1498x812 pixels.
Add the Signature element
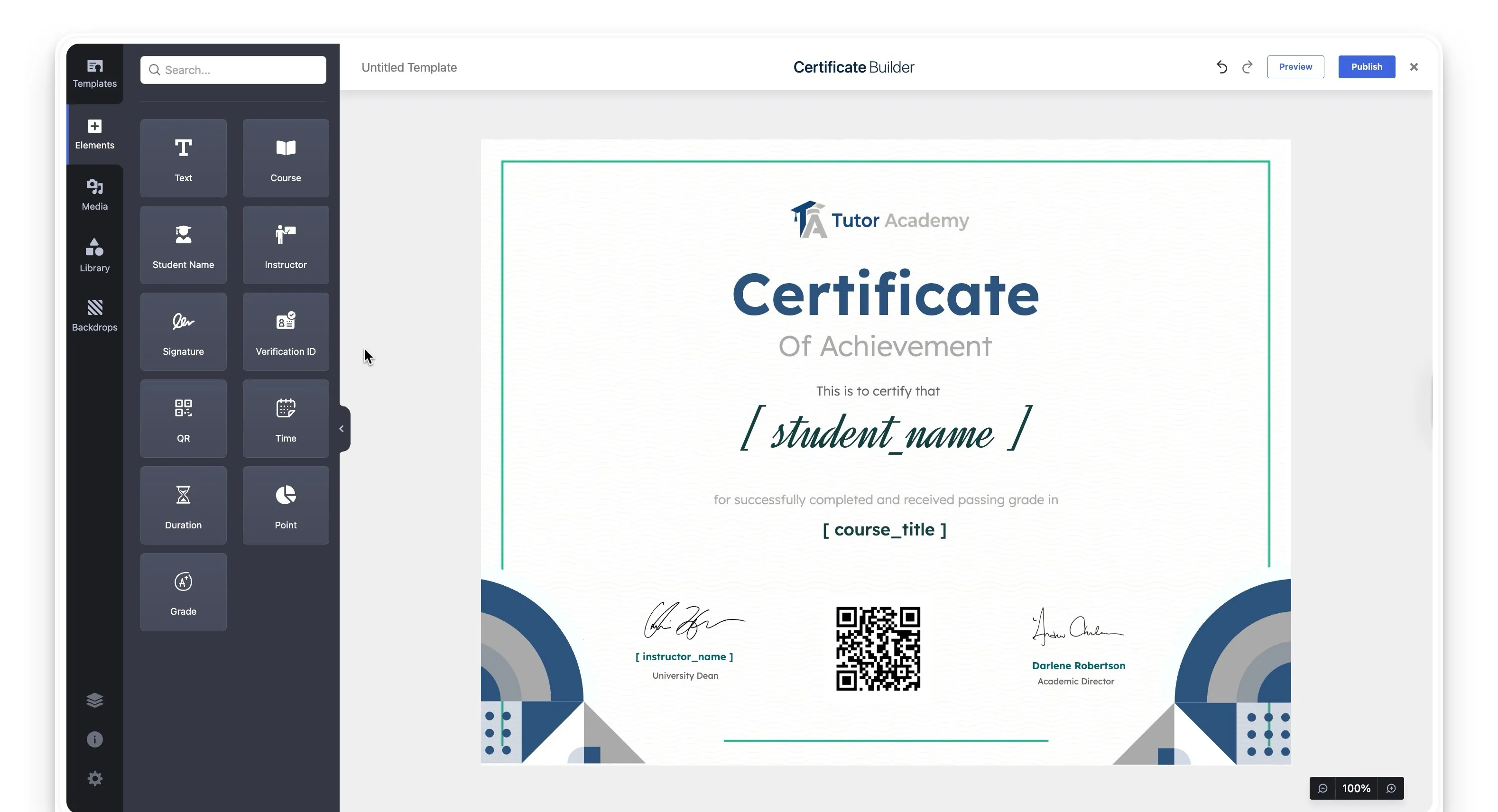pos(183,332)
